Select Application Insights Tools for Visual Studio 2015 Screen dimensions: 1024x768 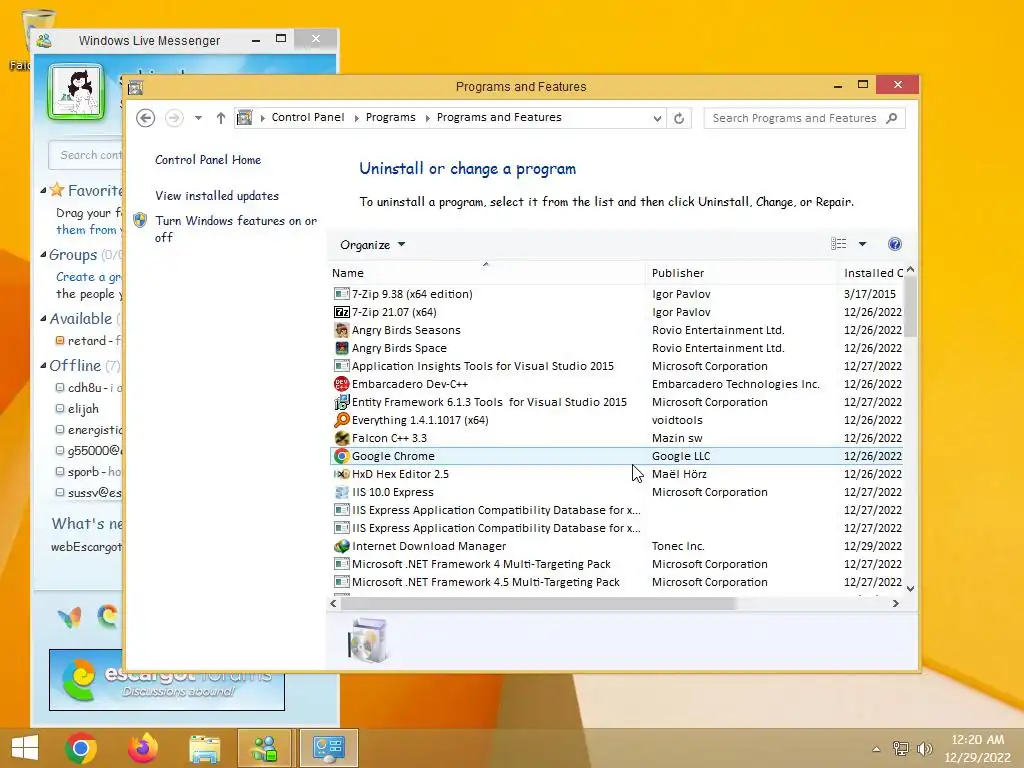pyautogui.click(x=616, y=366)
